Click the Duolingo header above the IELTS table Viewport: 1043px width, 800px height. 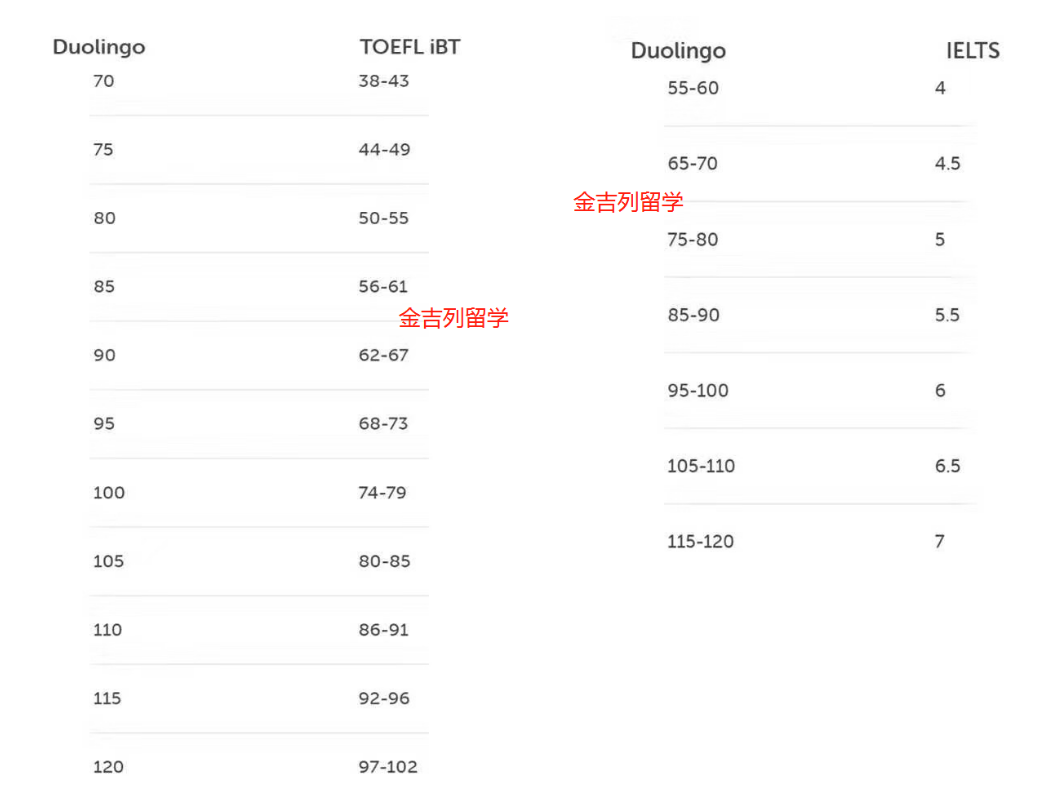(678, 51)
